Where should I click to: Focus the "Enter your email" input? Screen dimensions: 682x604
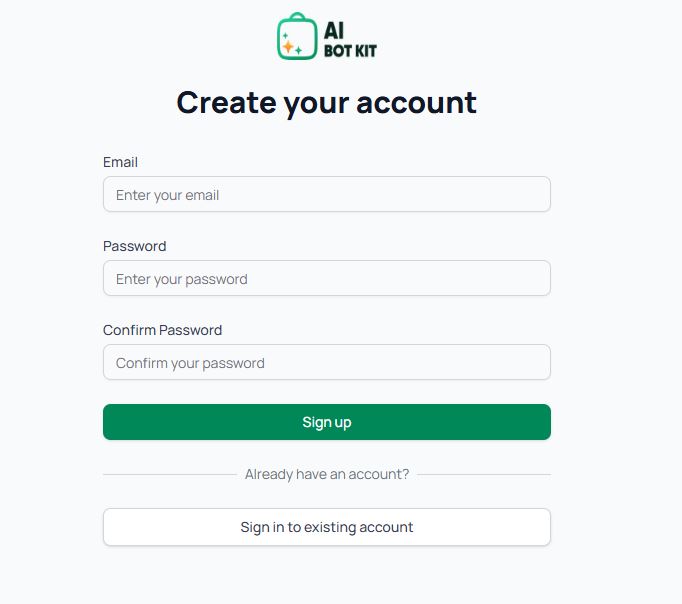click(x=327, y=194)
